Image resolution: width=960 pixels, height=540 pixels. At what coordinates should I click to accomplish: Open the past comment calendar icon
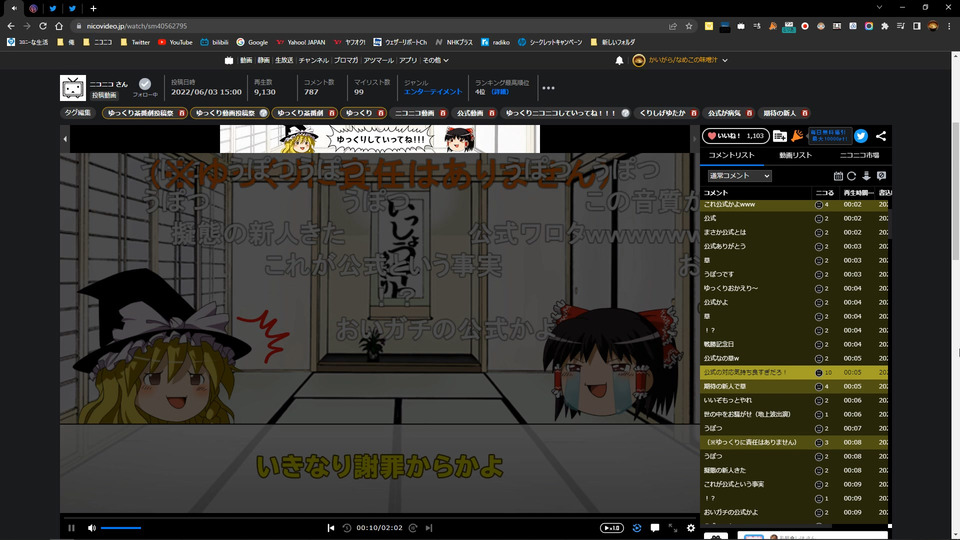(838, 176)
